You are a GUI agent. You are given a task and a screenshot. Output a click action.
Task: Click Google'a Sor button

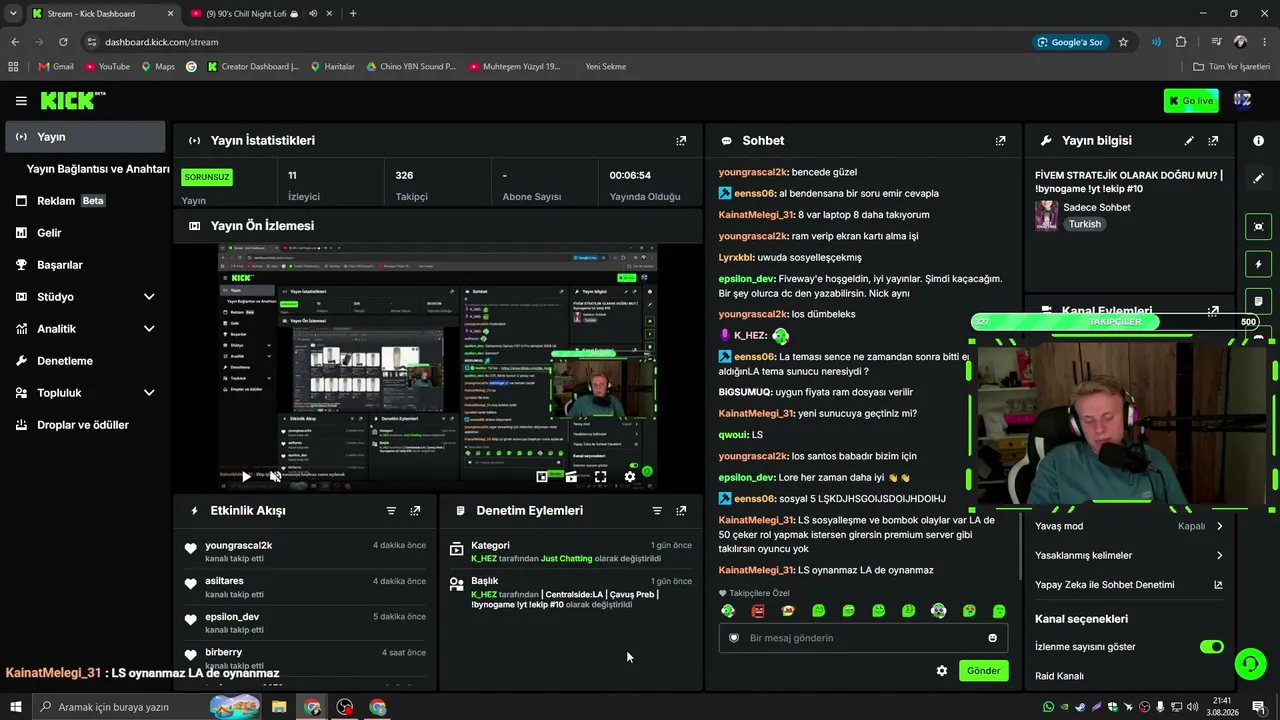click(x=1070, y=42)
